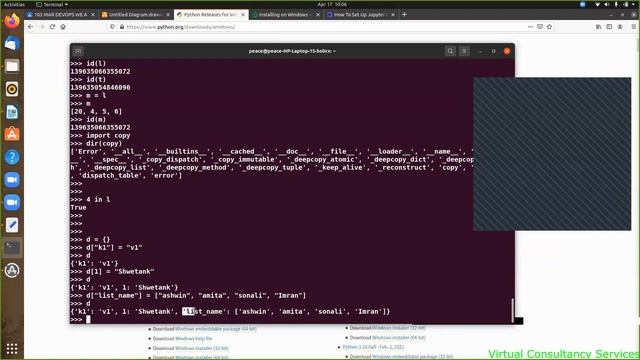Open the Zoom tray indicator in top bar
The width and height of the screenshot is (640, 360).
pos(582,4)
